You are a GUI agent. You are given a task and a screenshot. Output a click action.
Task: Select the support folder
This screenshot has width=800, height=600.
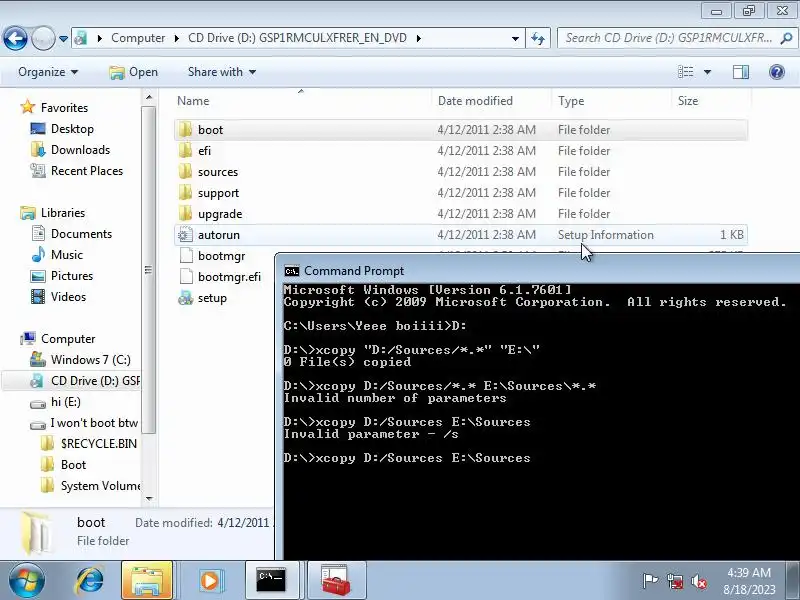click(x=461, y=192)
